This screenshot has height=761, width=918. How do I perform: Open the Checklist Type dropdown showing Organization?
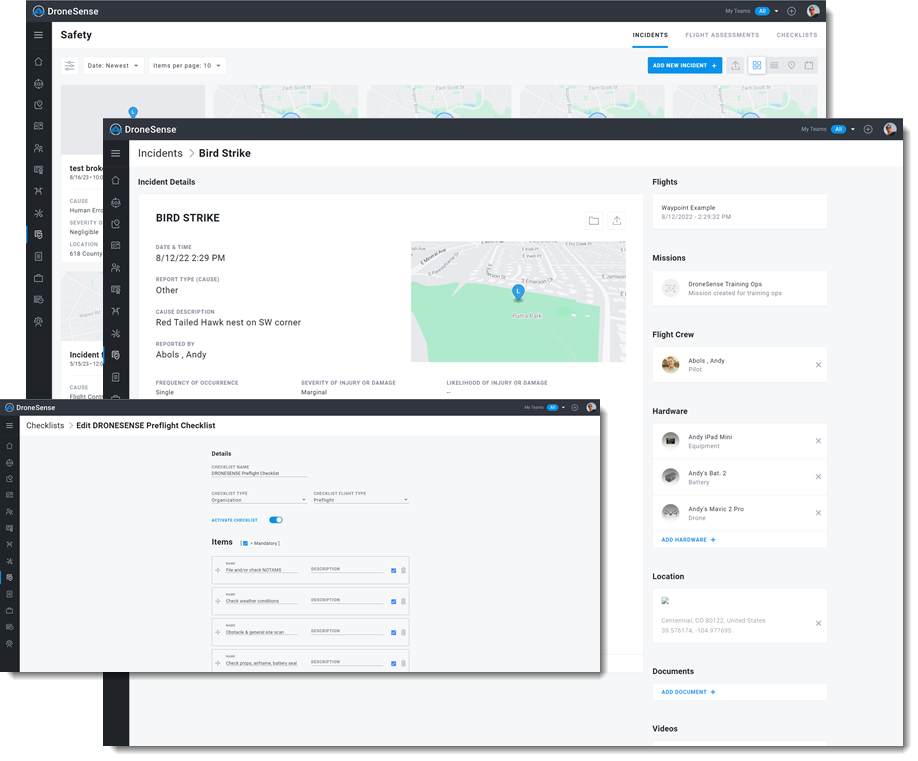[259, 500]
